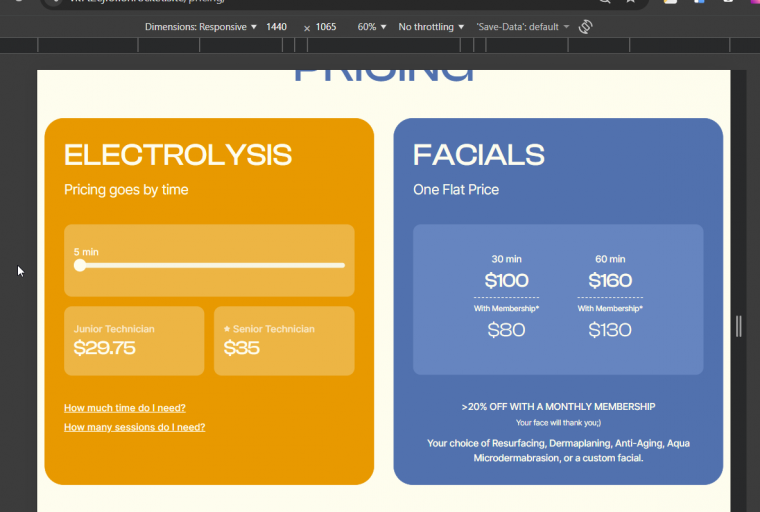
Task: Click the star icon next to Senior Technician
Action: pos(227,329)
